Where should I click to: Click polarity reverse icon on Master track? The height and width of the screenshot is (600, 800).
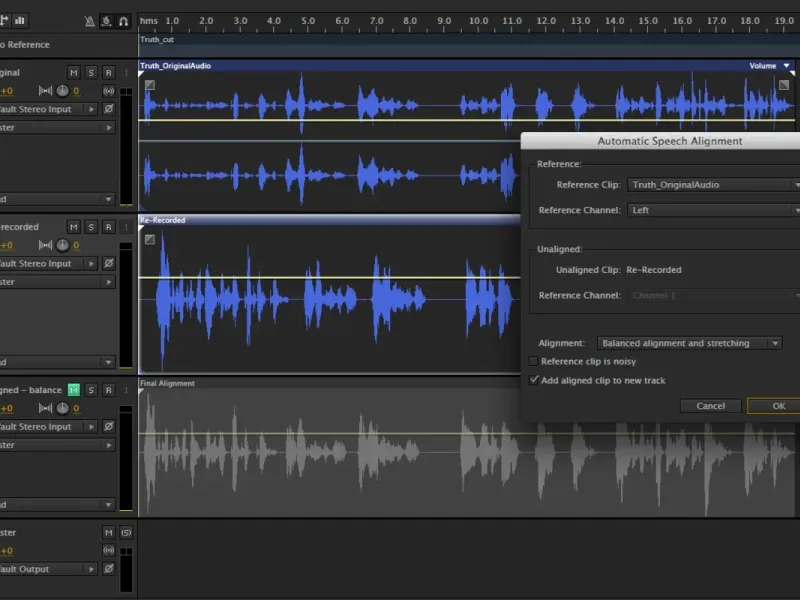click(109, 569)
